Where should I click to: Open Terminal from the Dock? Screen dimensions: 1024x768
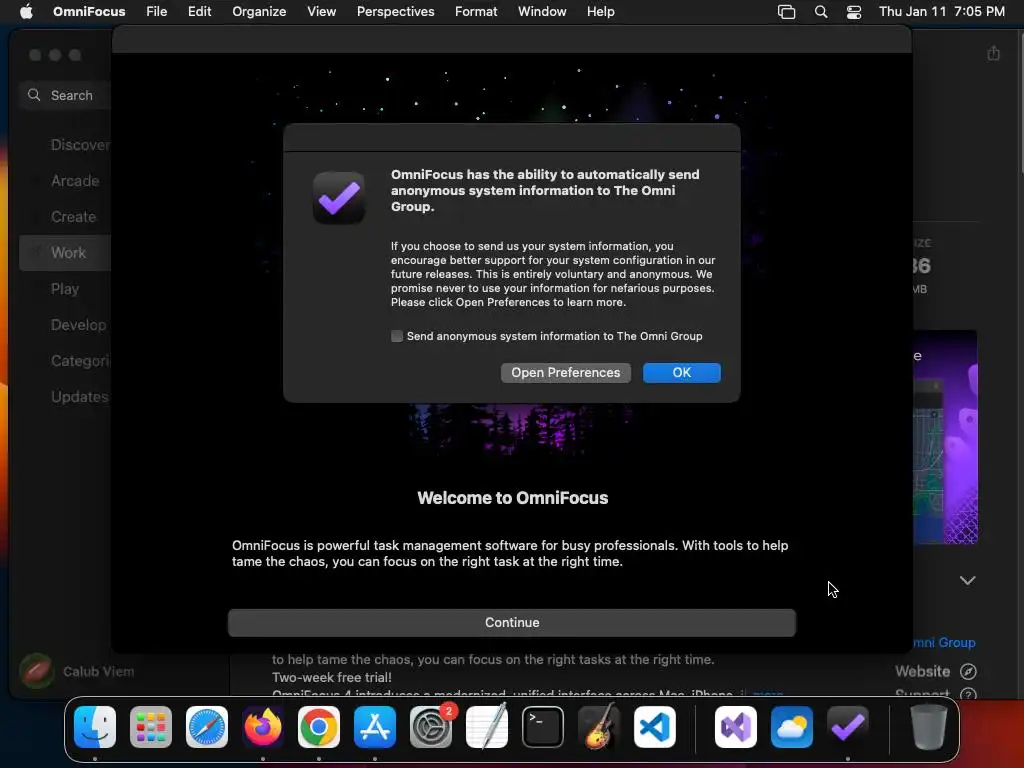click(543, 727)
